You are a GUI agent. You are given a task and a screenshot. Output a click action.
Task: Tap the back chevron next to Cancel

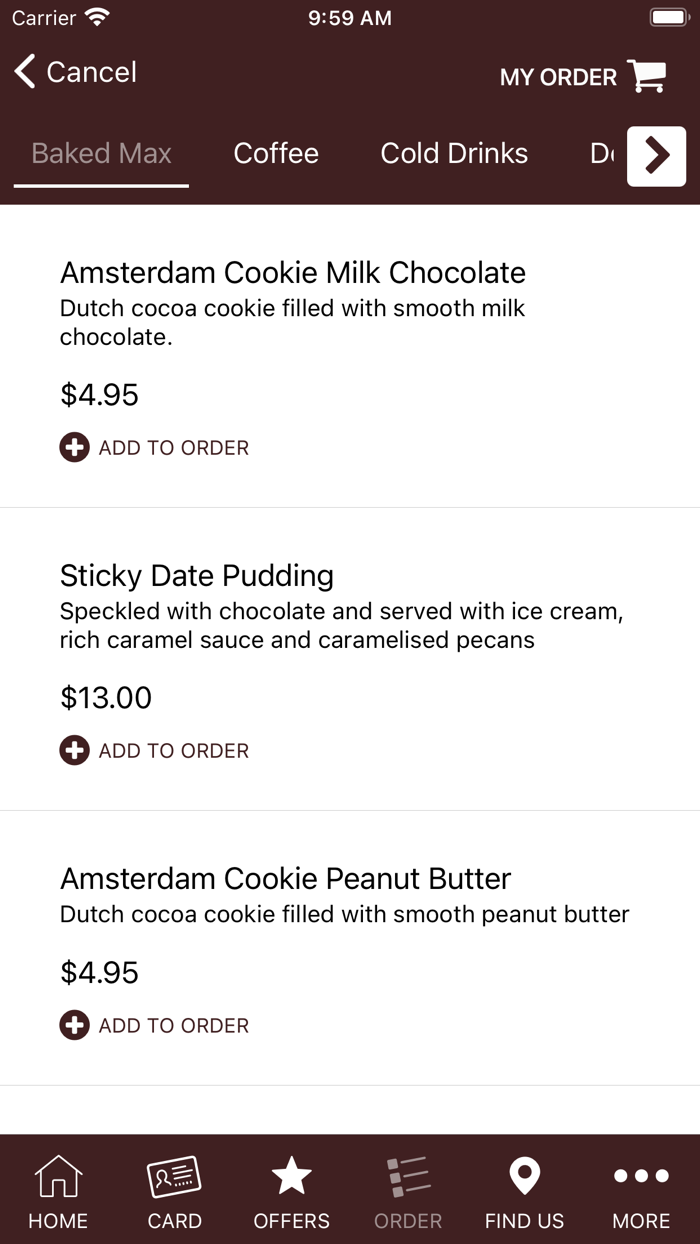(x=23, y=72)
